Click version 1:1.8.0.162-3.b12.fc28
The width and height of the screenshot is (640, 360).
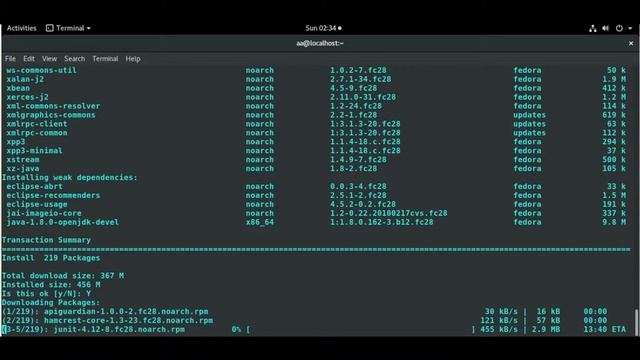[382, 222]
